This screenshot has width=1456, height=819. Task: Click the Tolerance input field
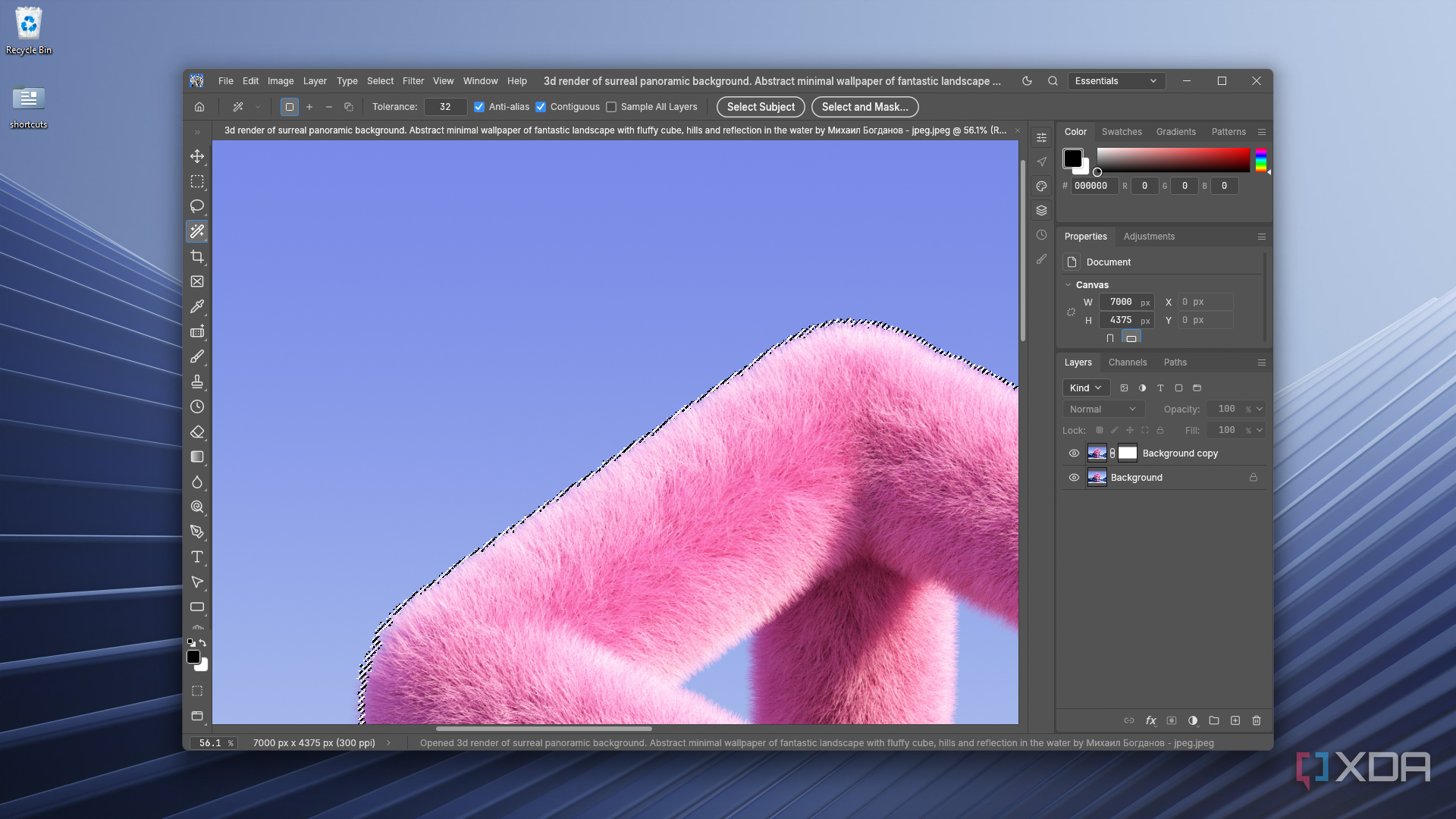pyautogui.click(x=445, y=107)
